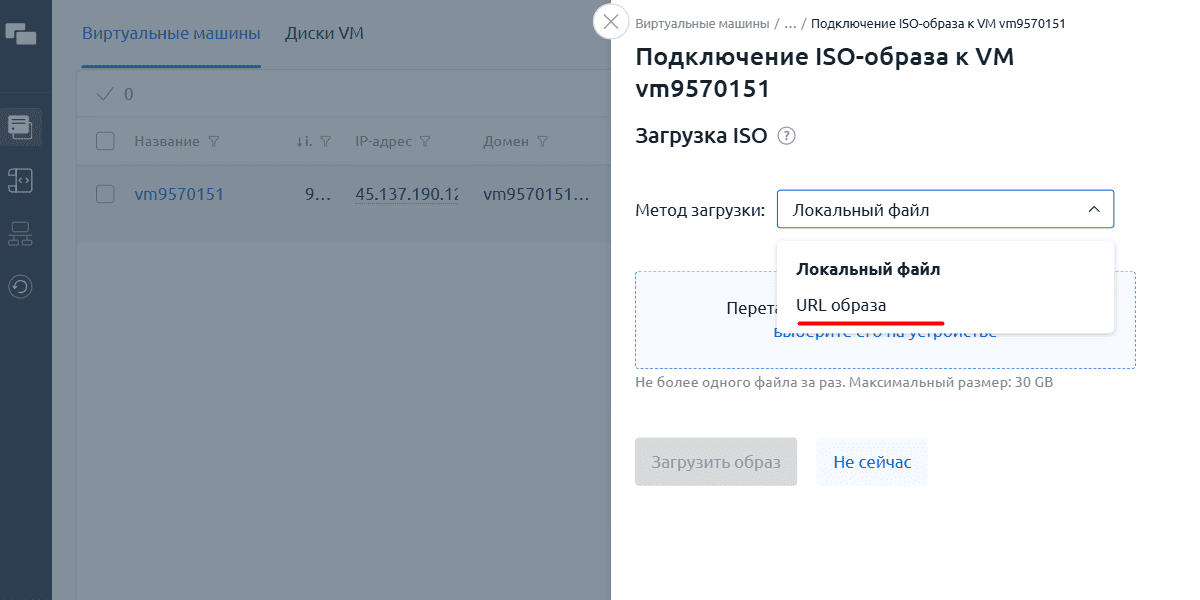Toggle select-all checkbox in table header
This screenshot has height=600, width=1200.
point(105,141)
